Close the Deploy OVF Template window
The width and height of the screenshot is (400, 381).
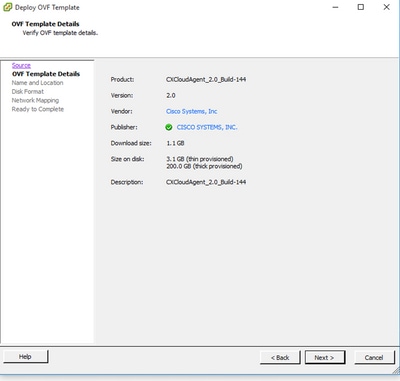tap(387, 7)
